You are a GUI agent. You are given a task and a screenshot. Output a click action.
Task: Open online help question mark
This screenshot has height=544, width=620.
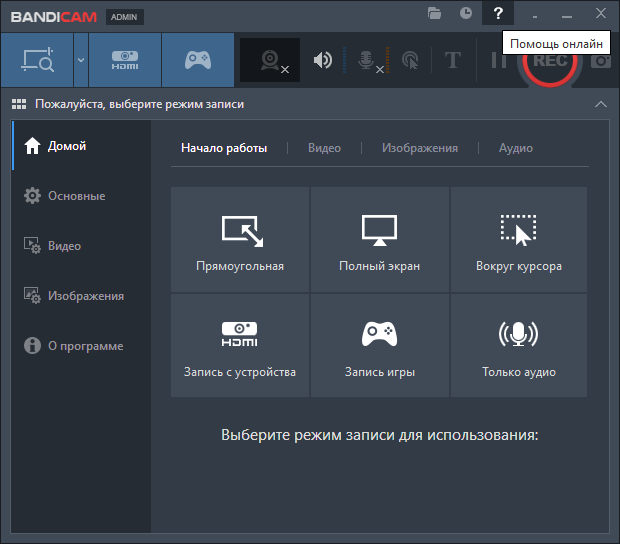[x=498, y=13]
